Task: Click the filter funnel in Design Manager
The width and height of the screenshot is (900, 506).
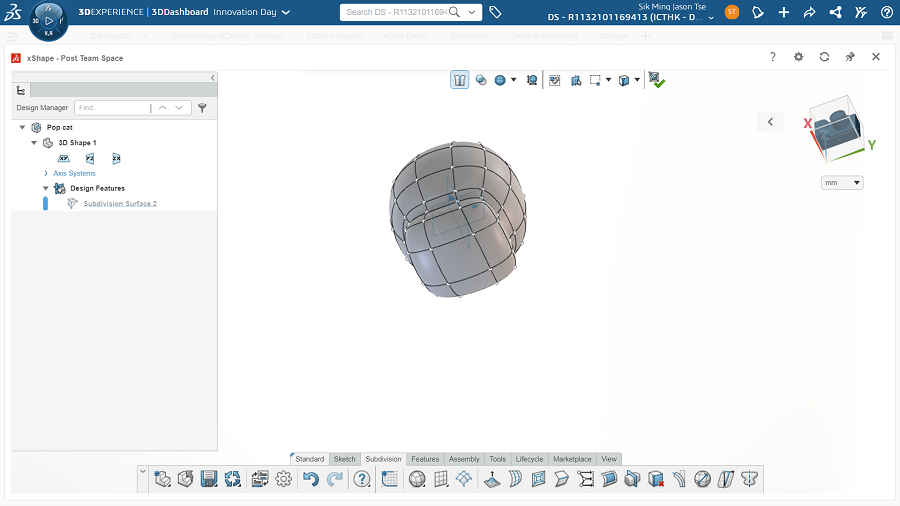Action: [202, 108]
